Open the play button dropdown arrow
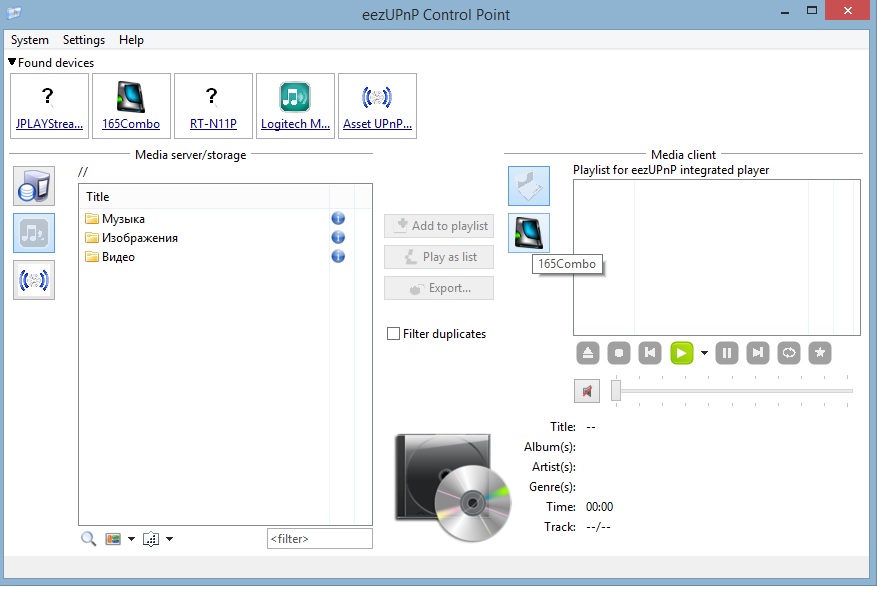877x593 pixels. coord(704,353)
